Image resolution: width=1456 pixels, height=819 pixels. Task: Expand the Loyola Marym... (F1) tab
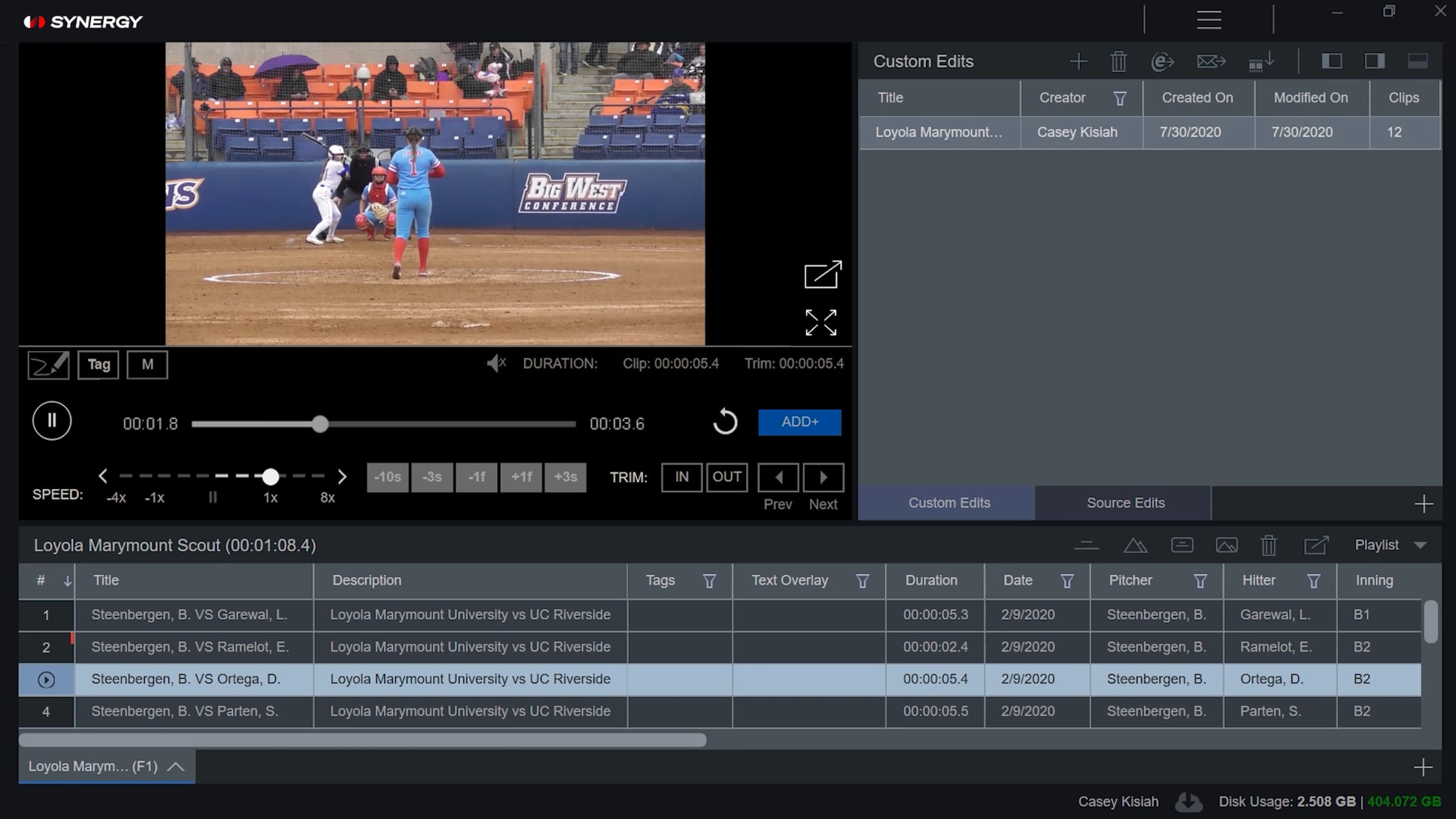175,766
